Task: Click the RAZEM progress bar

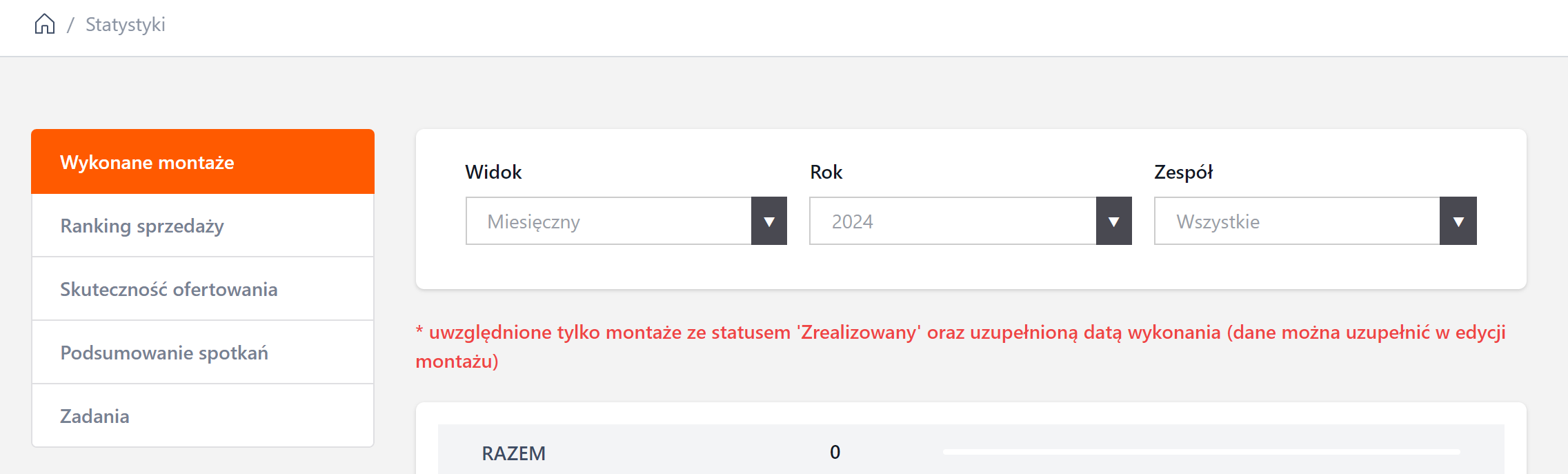Action: [1201, 452]
